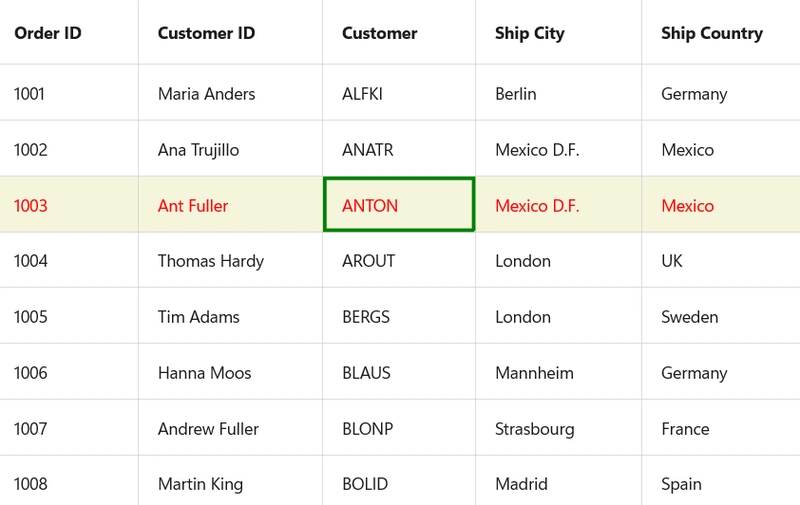Click the Strasbourg ship city cell
Viewport: 800px width, 505px height.
point(559,427)
